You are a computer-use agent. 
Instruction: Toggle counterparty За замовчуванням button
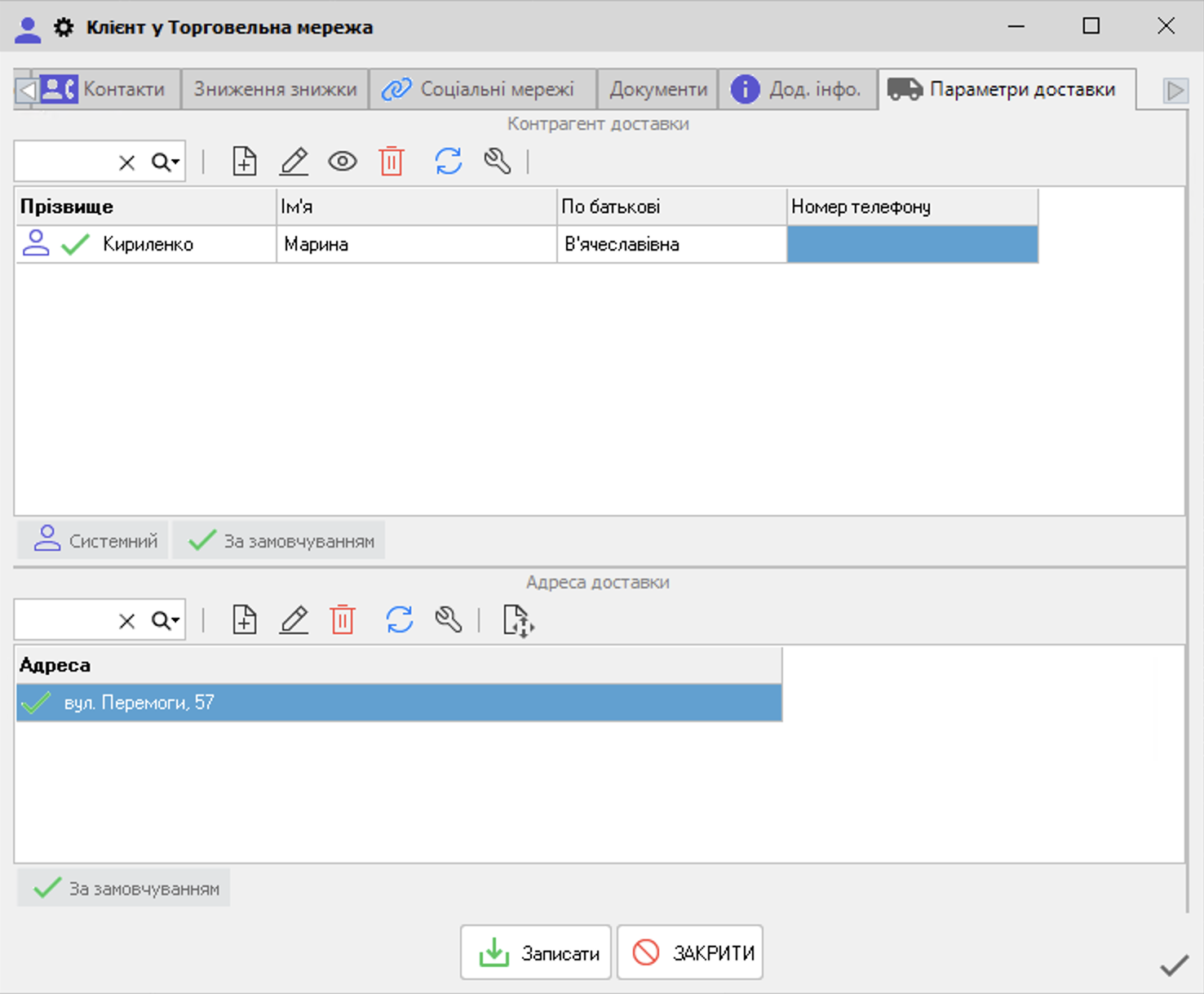(x=279, y=540)
